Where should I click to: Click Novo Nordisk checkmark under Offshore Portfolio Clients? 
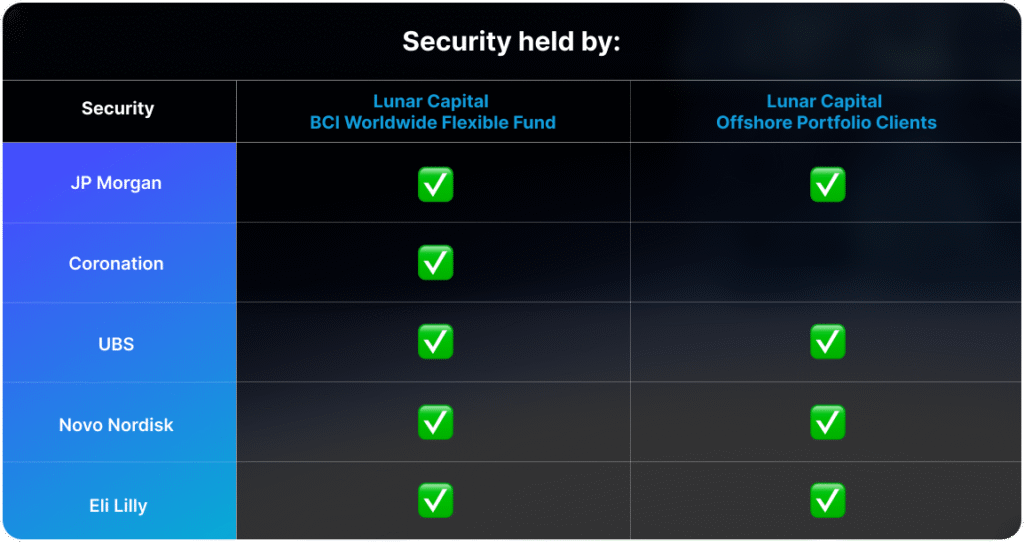827,422
